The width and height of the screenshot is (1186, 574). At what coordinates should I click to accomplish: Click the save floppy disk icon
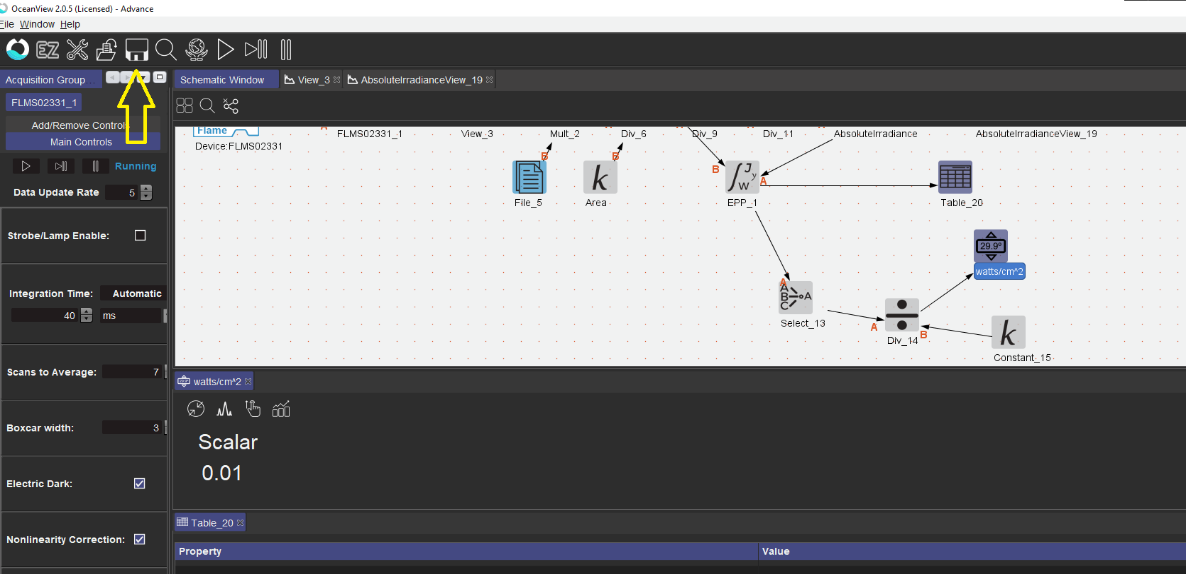tap(136, 49)
